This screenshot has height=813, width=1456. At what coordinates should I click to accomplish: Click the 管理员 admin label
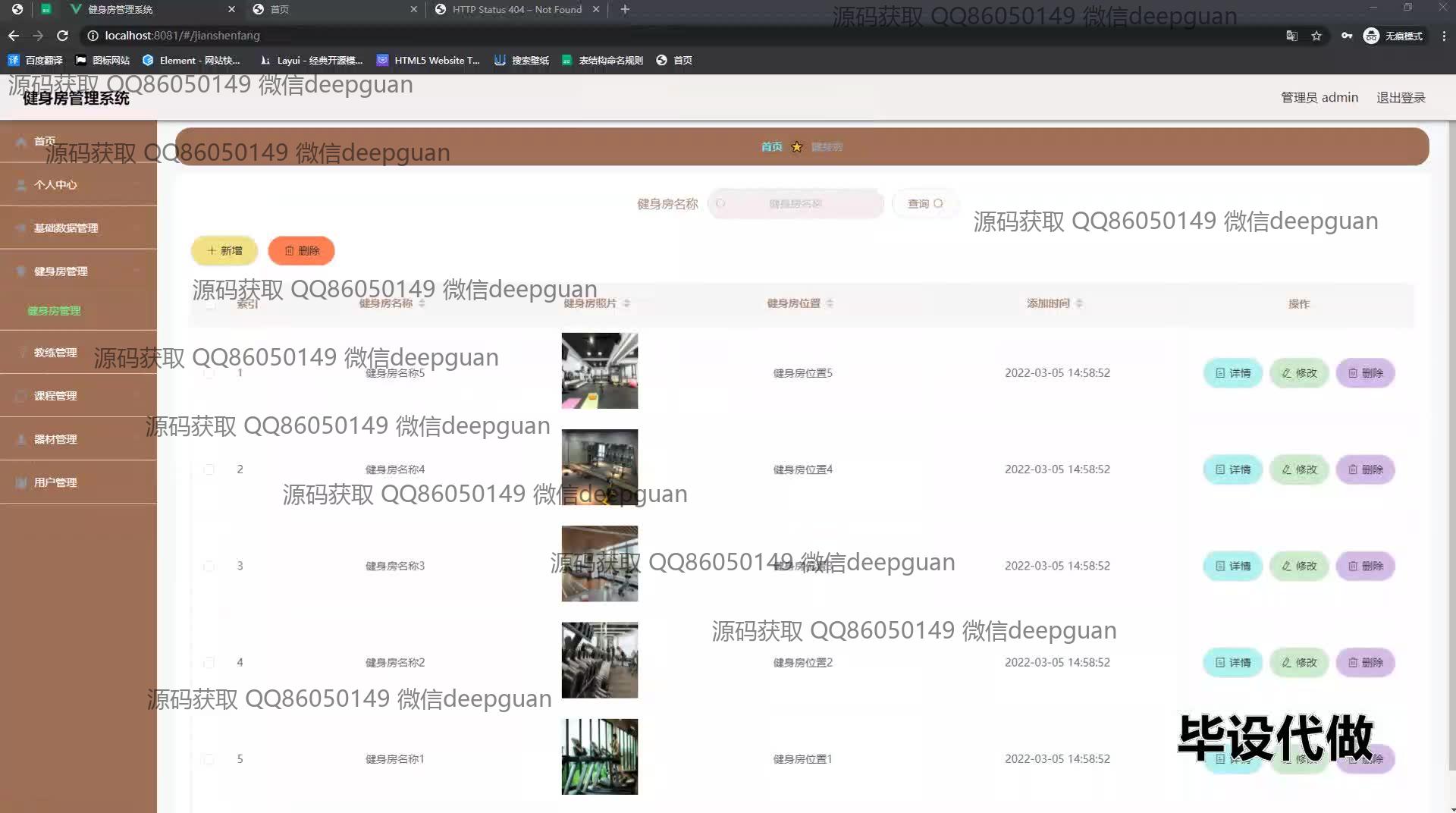[x=1319, y=97]
